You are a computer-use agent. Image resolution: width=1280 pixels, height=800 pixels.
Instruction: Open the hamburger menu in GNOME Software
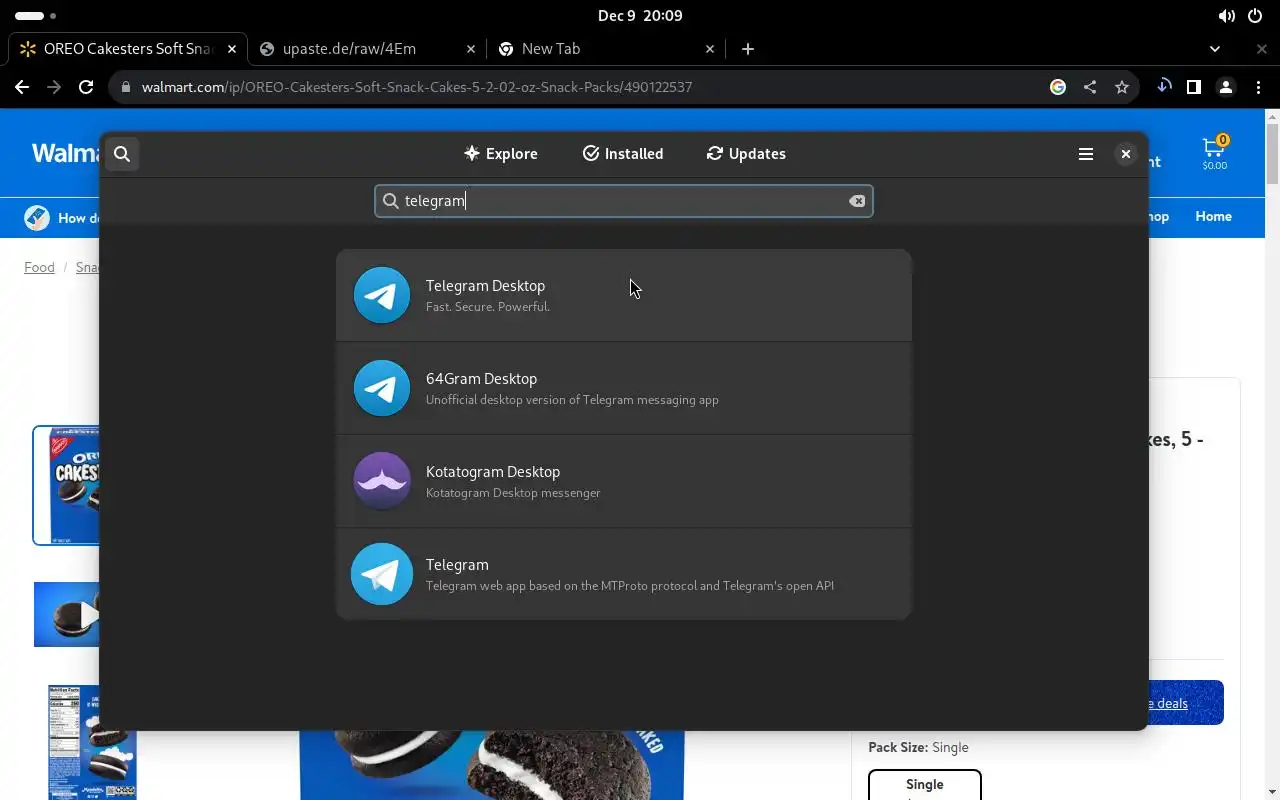(1086, 154)
